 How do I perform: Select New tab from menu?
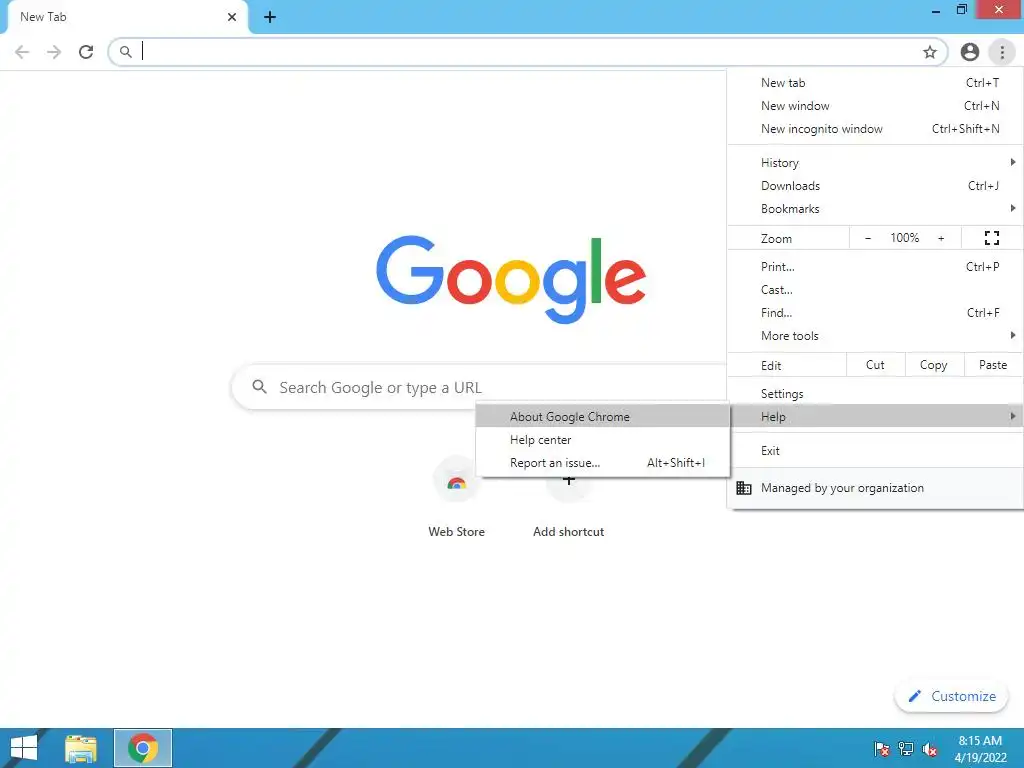pos(875,83)
